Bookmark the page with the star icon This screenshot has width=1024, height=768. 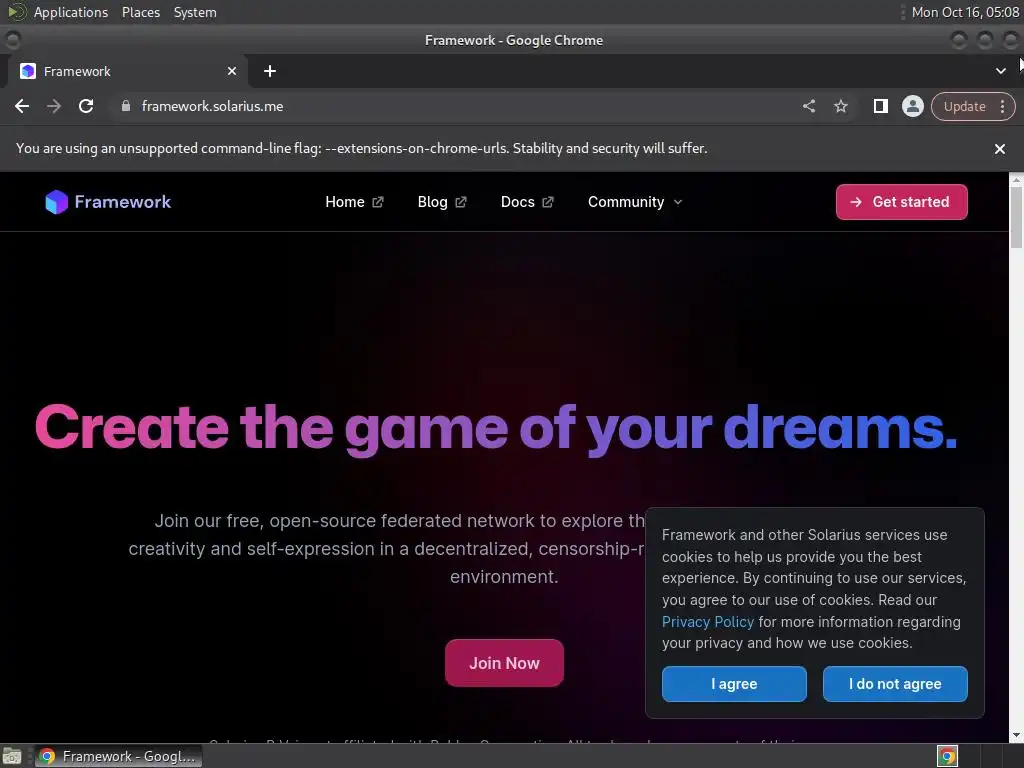841,106
